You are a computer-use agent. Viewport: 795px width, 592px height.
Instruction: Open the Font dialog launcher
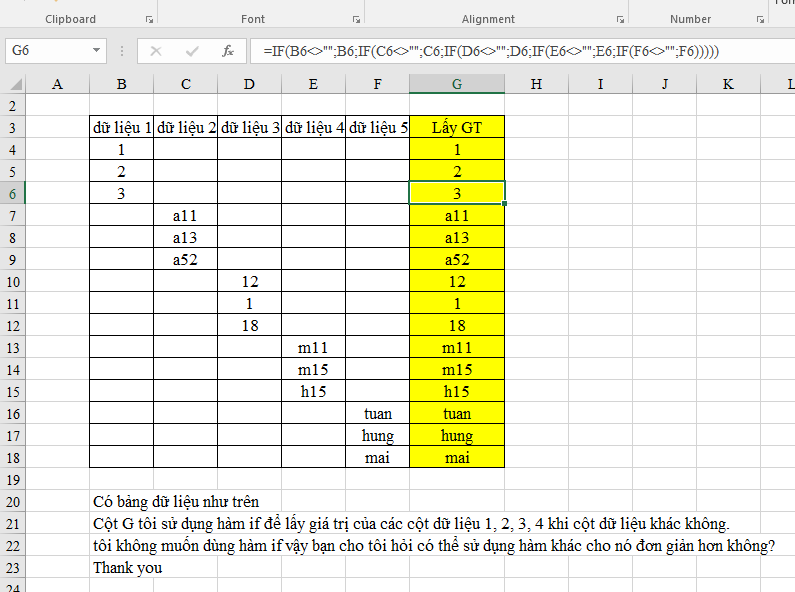click(356, 19)
